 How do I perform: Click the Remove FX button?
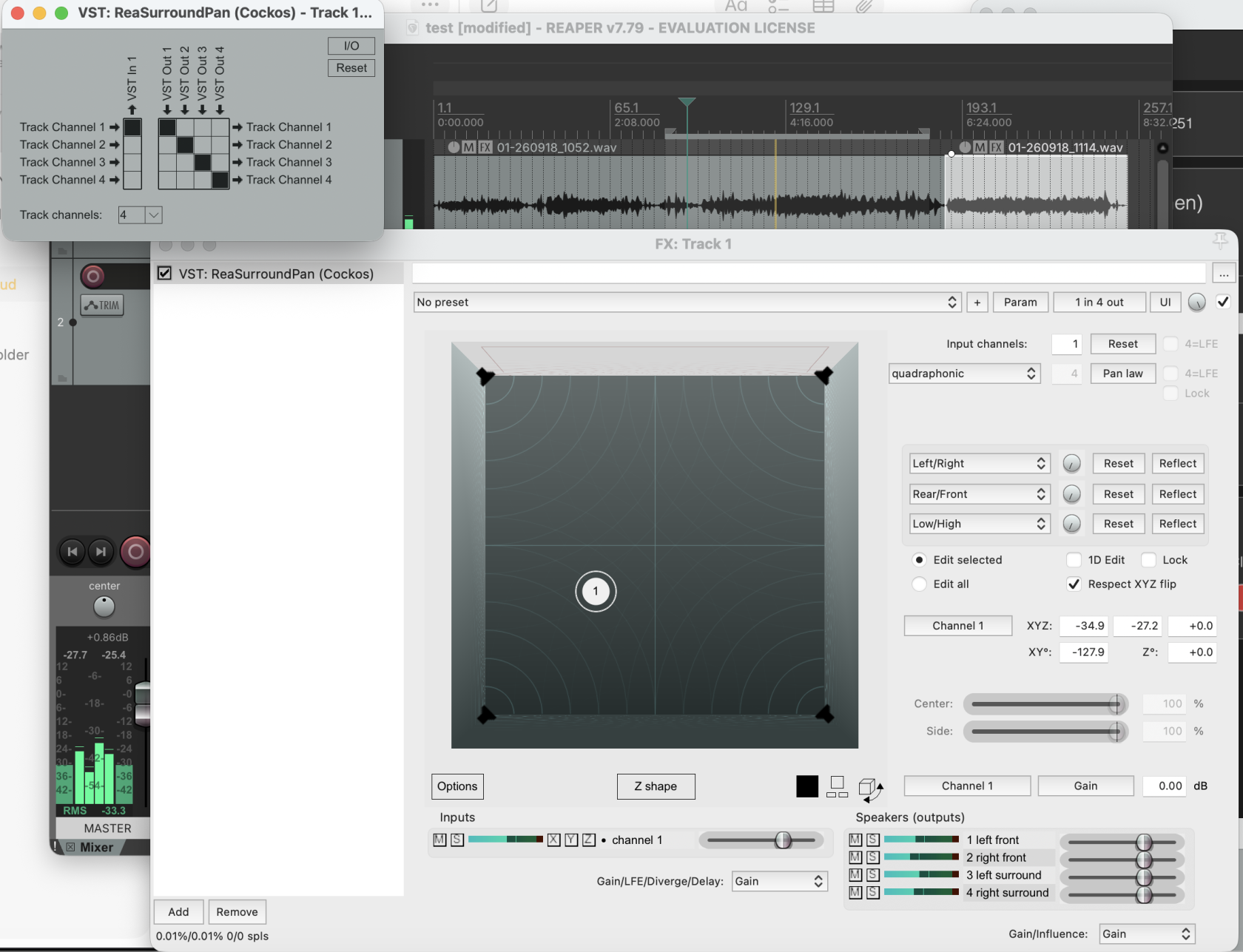click(x=237, y=912)
